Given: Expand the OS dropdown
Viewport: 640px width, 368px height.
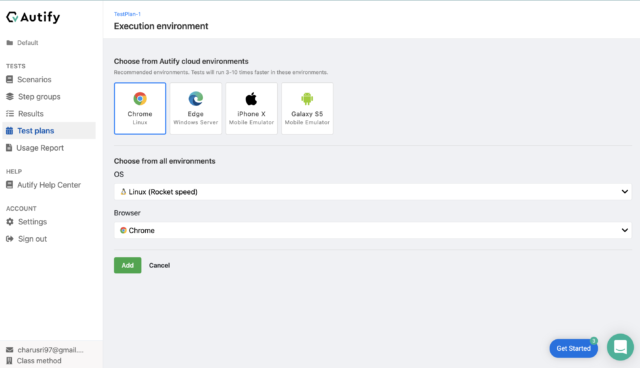Looking at the screenshot, I should [x=373, y=192].
